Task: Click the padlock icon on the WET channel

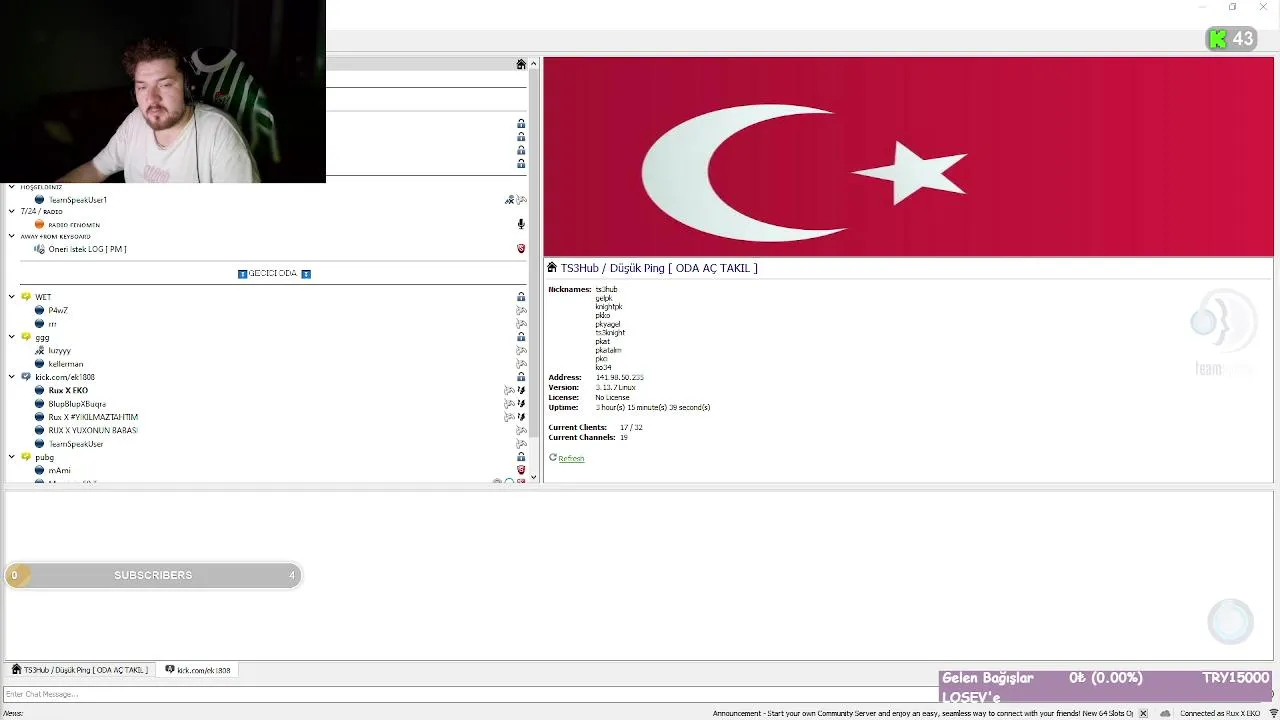Action: (x=521, y=297)
